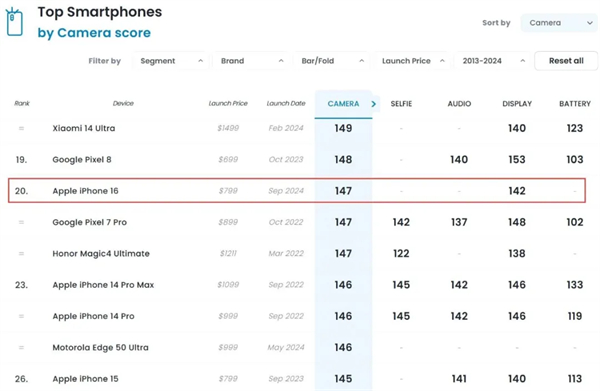This screenshot has height=391, width=600.
Task: Switch to the AUDIO score column
Action: pos(459,104)
